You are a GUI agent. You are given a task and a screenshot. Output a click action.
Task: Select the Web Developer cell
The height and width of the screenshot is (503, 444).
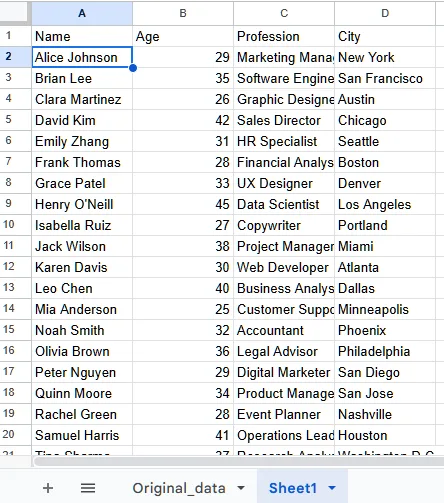tap(284, 267)
